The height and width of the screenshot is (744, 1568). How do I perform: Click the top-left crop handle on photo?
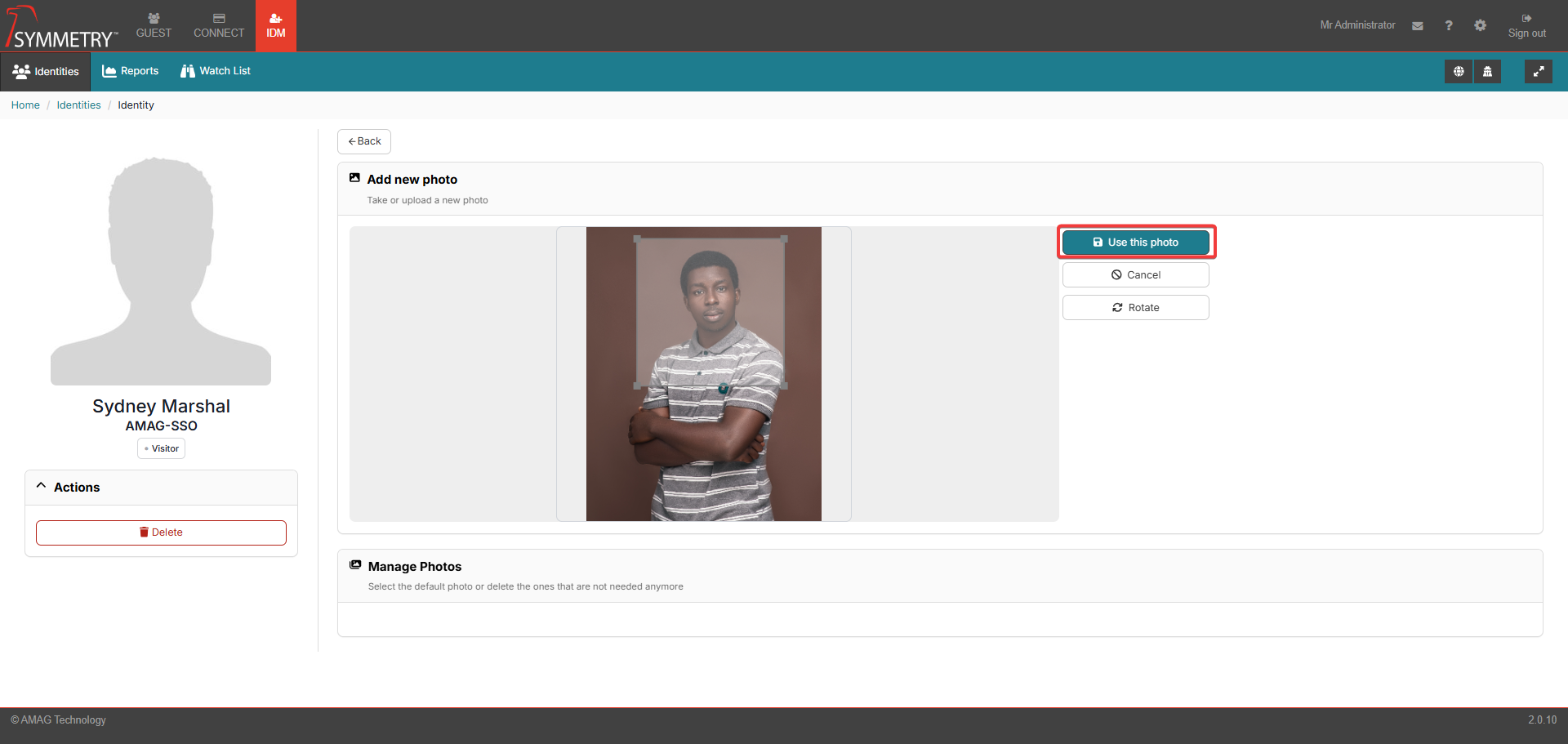tap(637, 239)
